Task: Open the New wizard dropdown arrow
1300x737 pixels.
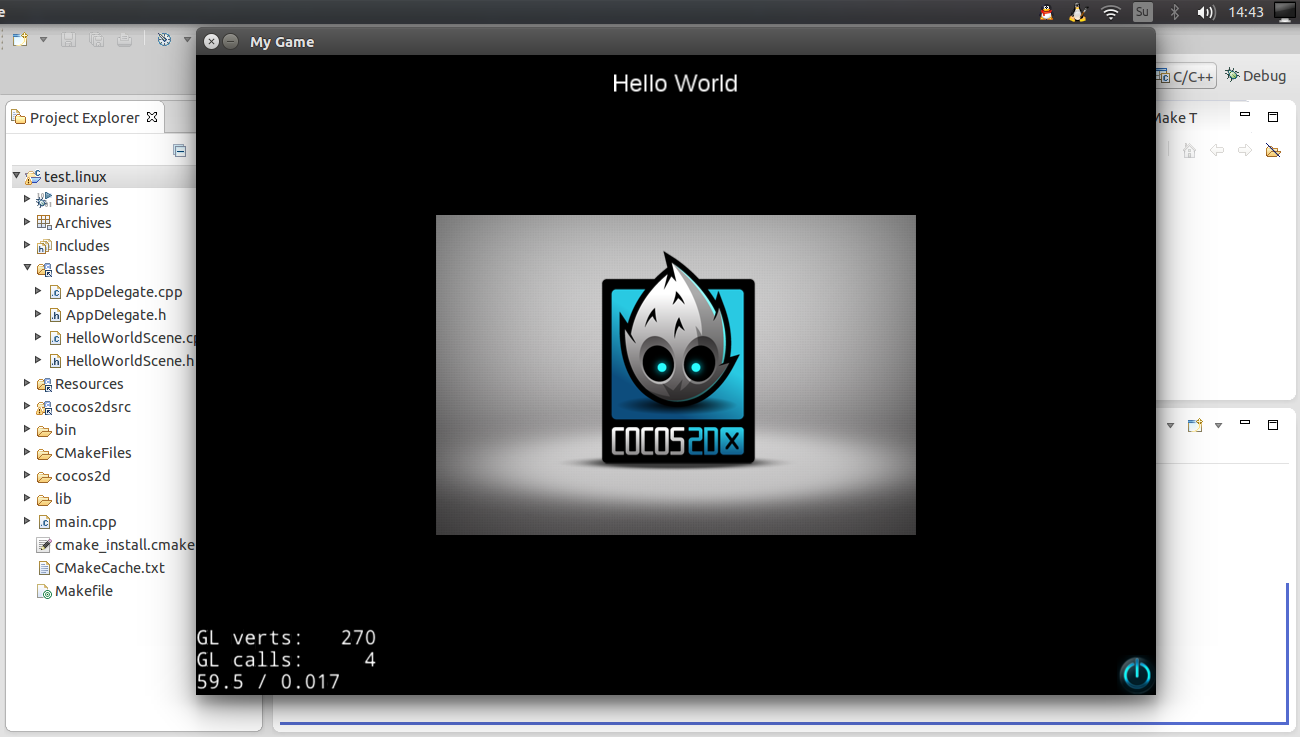Action: (43, 40)
